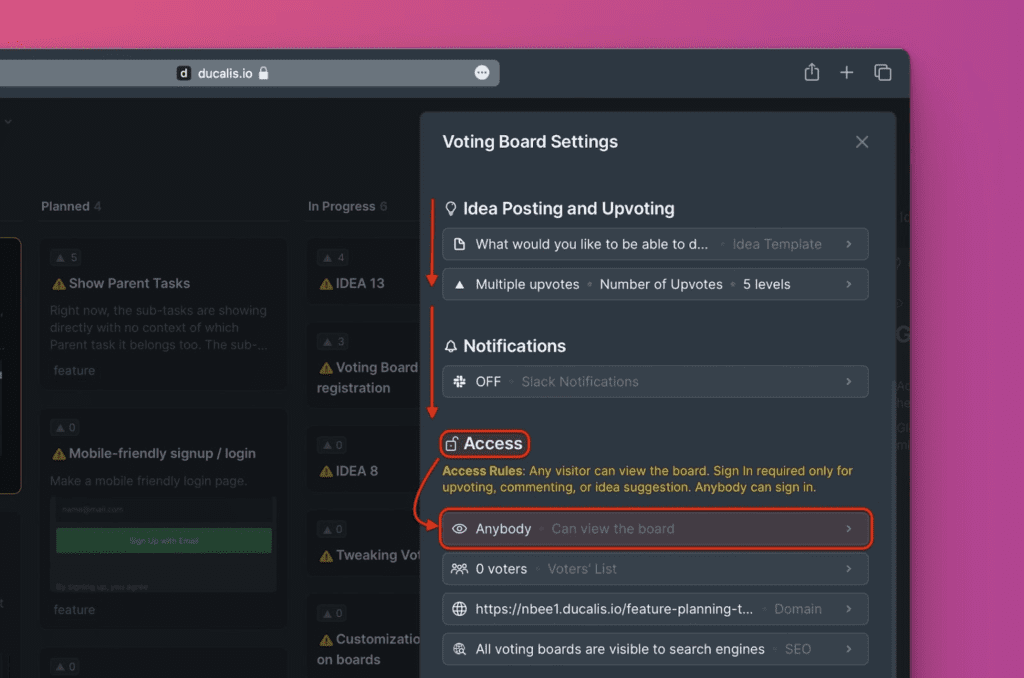Upvote the Show Parent Tasks idea with 5 votes

pos(66,257)
